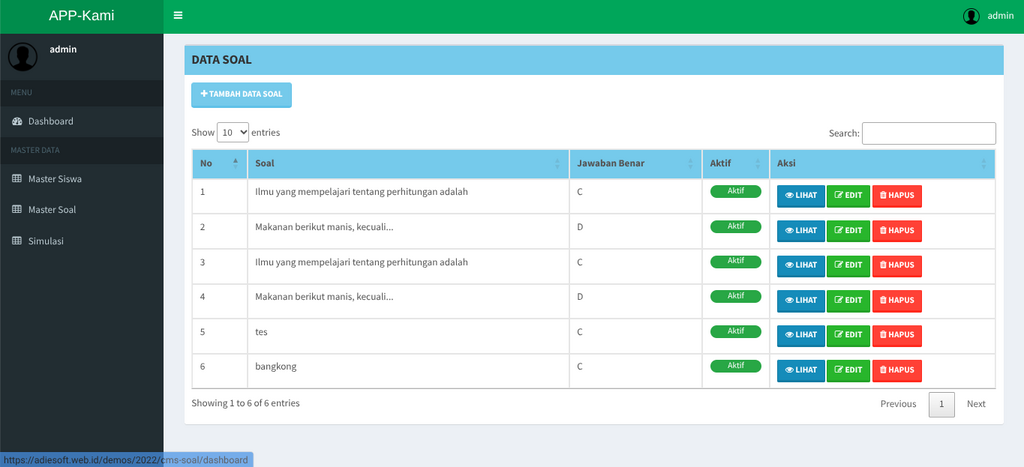Open Master Siswa from the sidebar

click(x=55, y=179)
